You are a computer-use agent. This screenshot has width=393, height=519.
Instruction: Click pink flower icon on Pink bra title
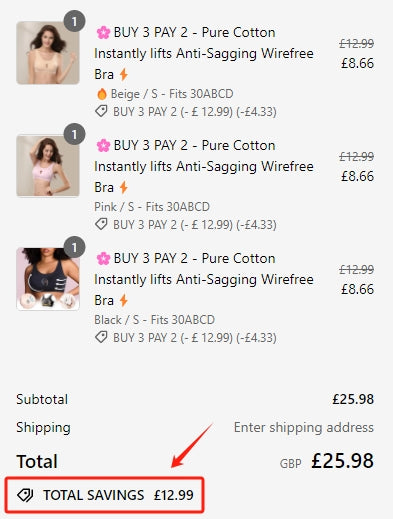[103, 146]
